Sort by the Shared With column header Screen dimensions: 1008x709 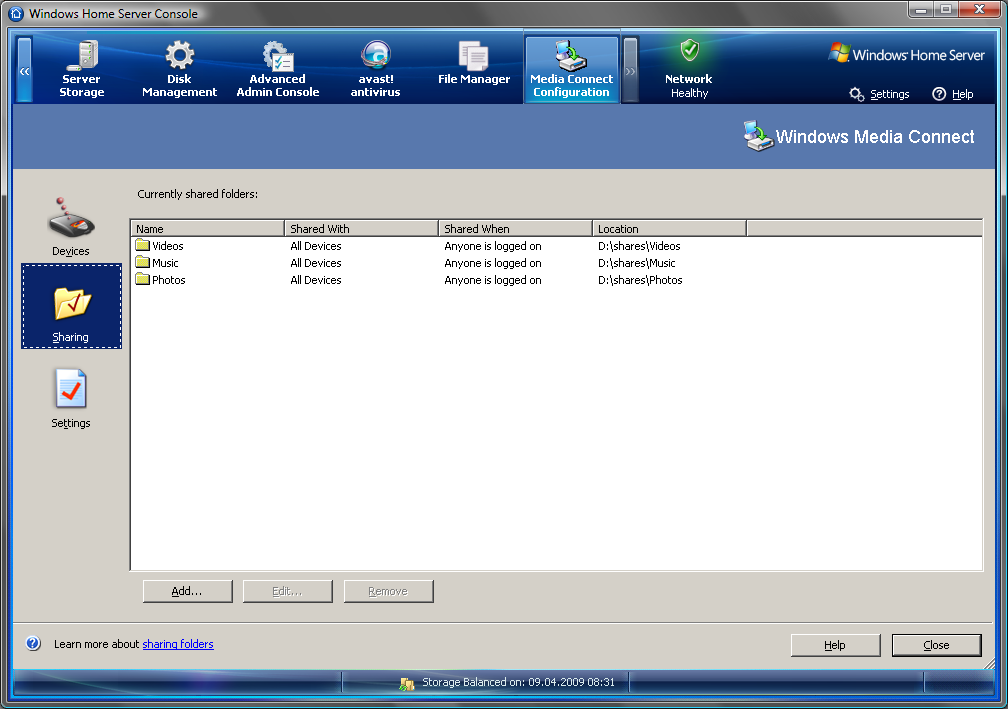(x=361, y=228)
